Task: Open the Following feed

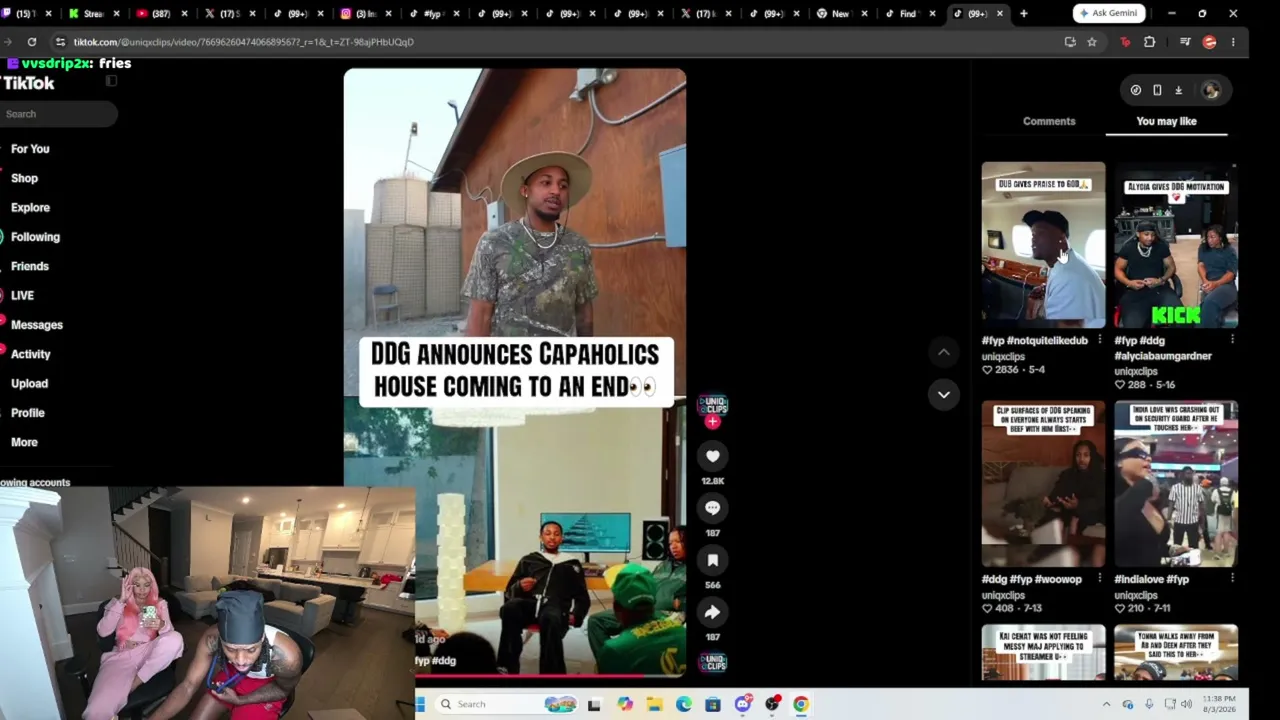Action: (35, 237)
